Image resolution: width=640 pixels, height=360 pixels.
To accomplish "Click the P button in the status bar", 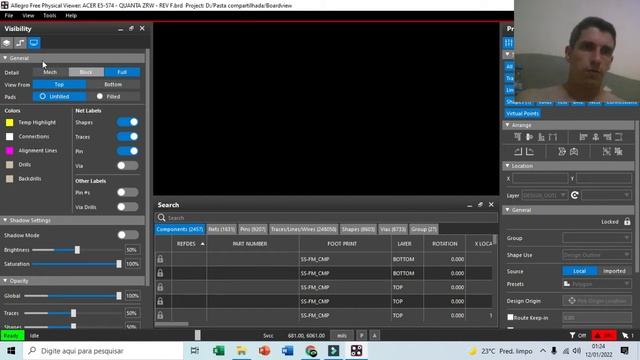I will [362, 336].
